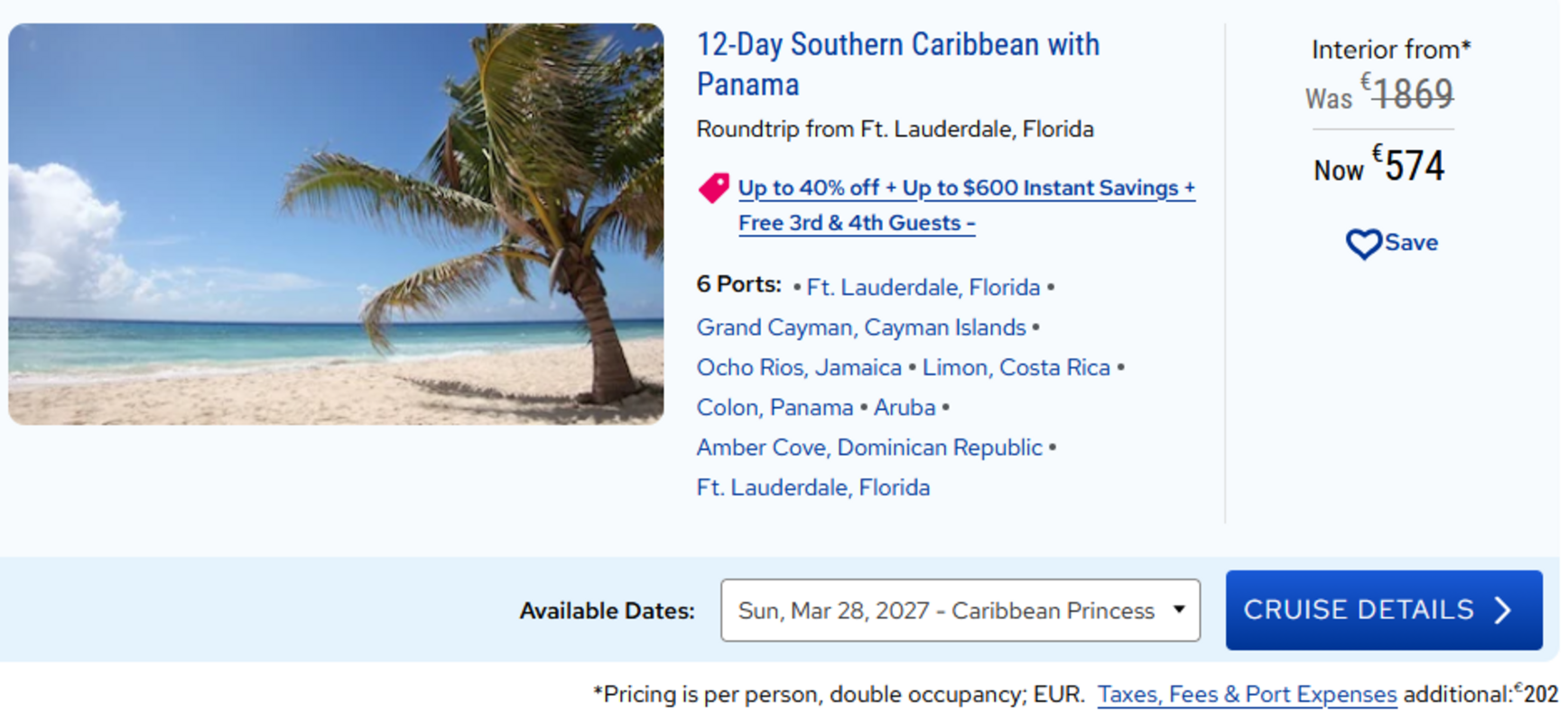
Task: Open the Cruise Details page
Action: (1382, 610)
